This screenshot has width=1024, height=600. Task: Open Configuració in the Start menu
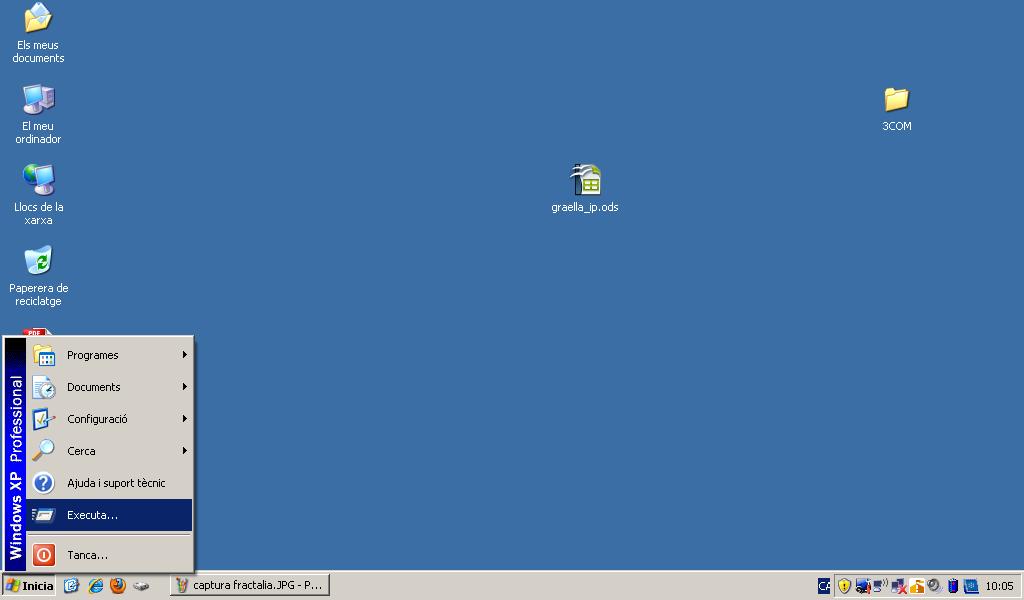click(109, 419)
